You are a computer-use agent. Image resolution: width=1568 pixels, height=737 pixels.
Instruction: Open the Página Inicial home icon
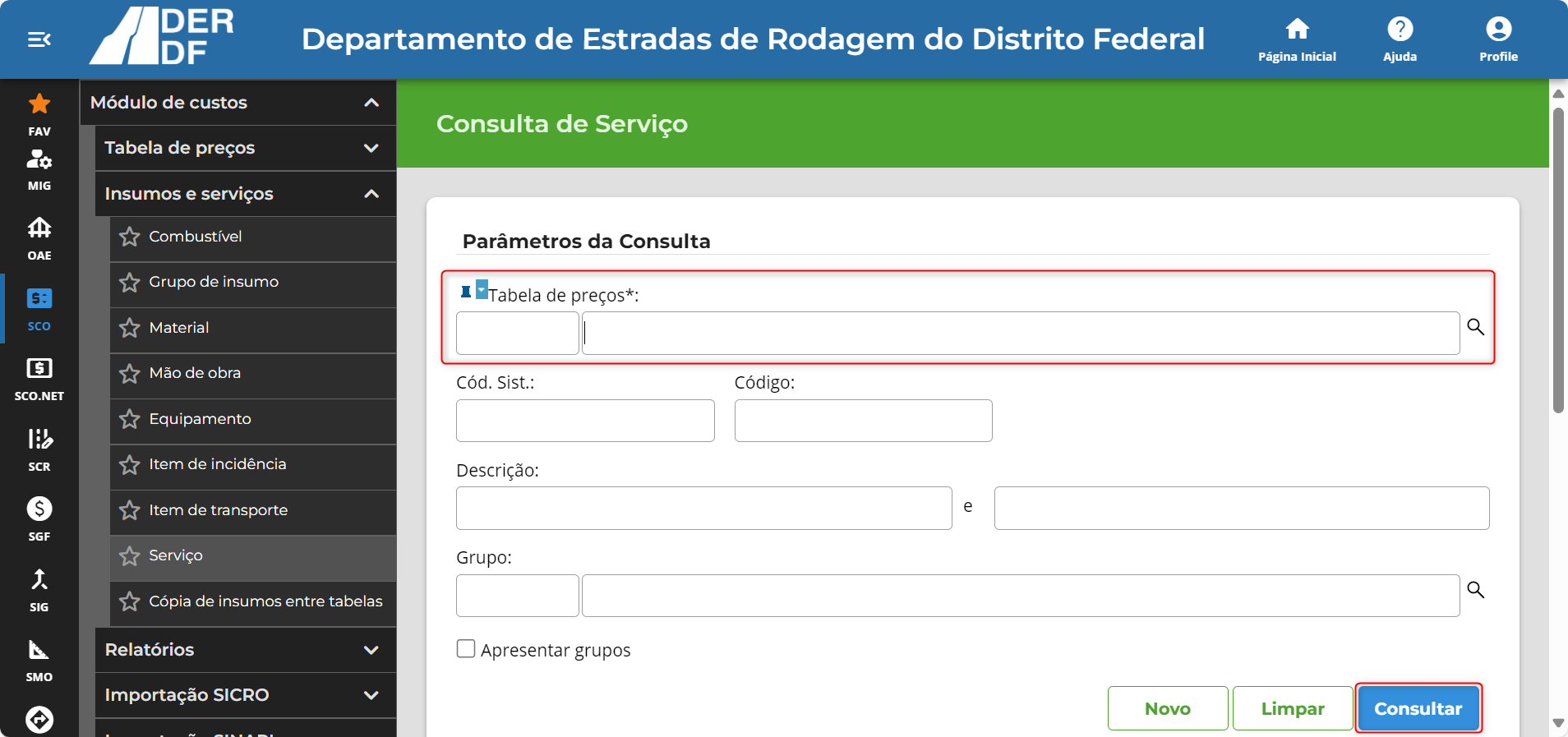coord(1297,29)
